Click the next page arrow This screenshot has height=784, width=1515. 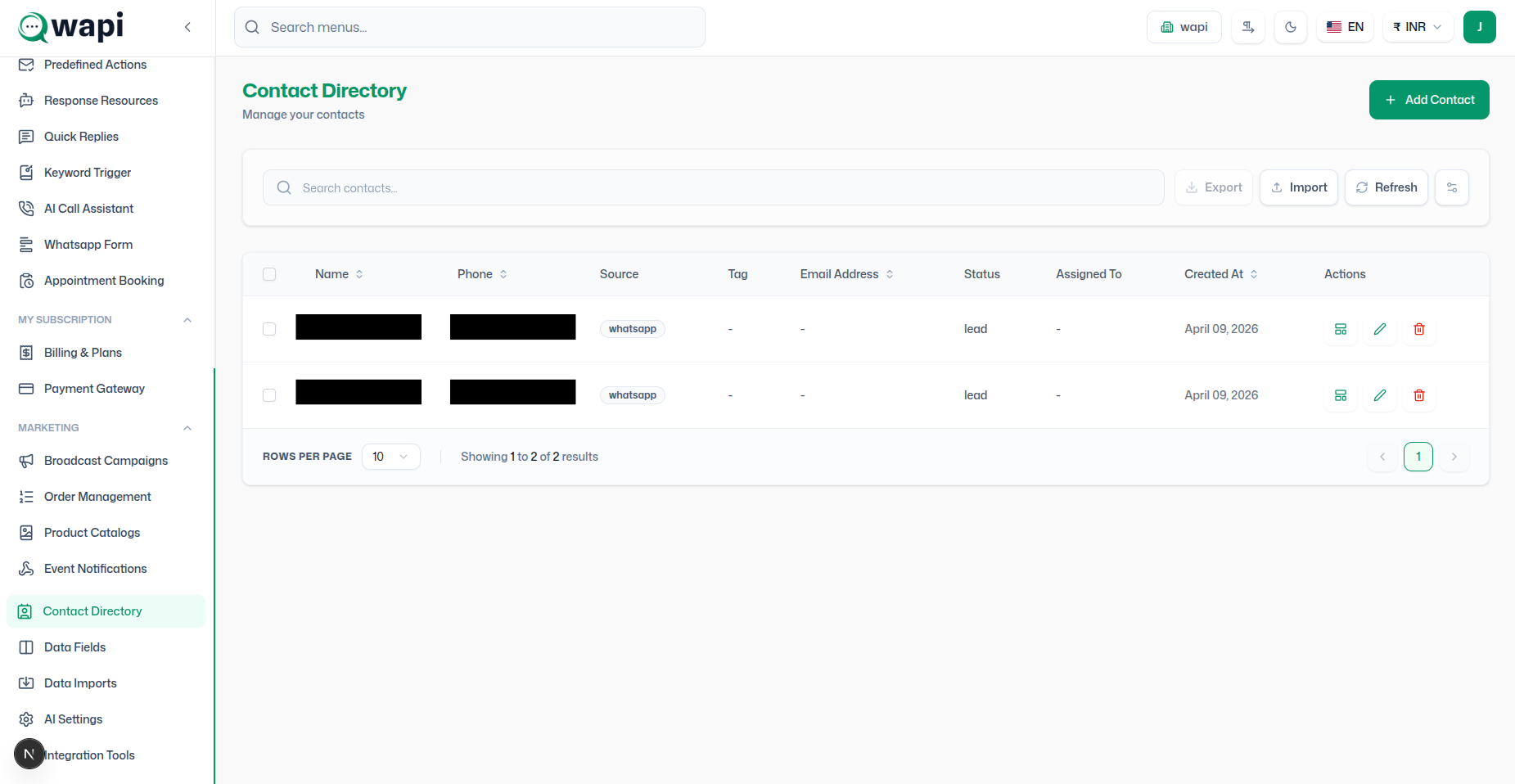pos(1454,457)
